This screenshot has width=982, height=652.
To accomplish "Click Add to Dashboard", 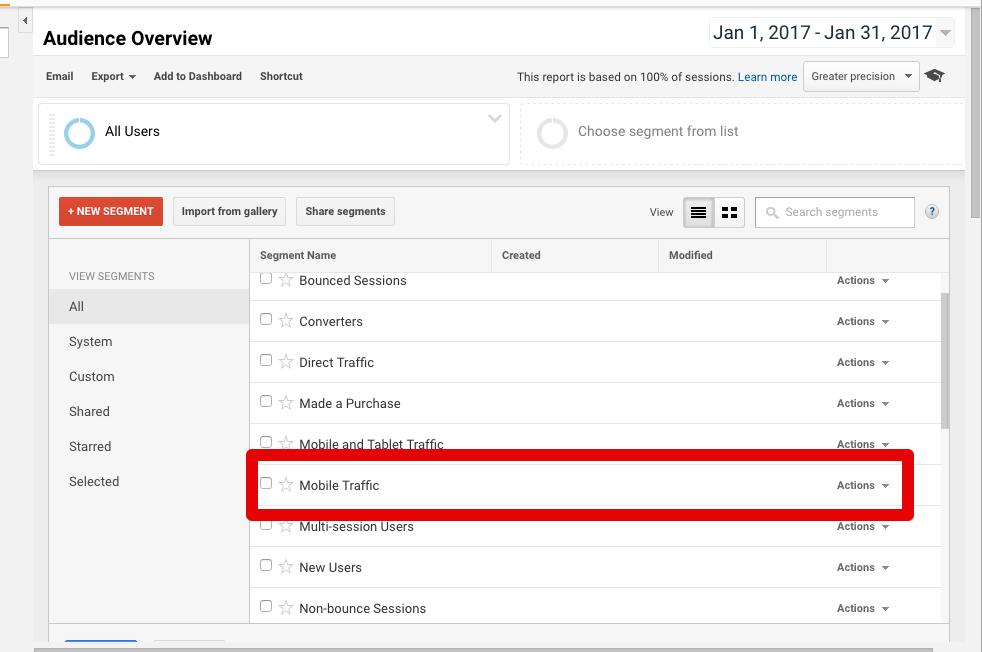I will 198,76.
